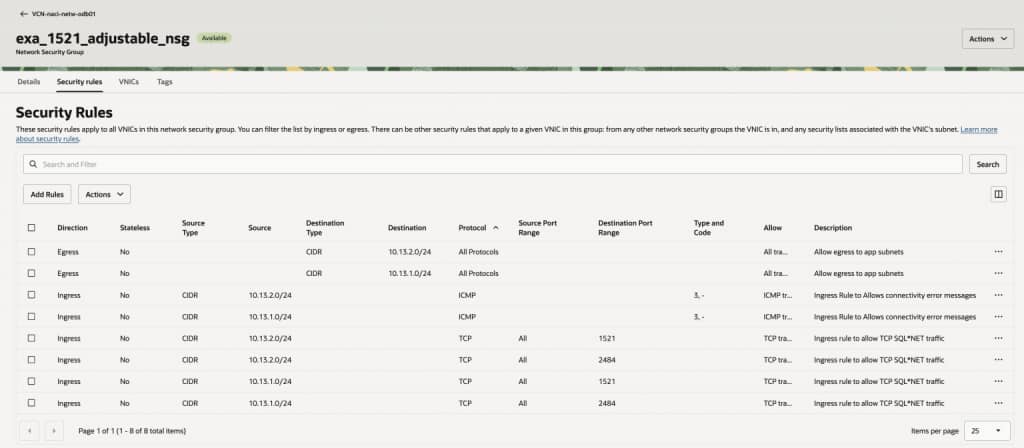Expand the top-right Actions dropdown
The image size is (1024, 448).
[987, 39]
